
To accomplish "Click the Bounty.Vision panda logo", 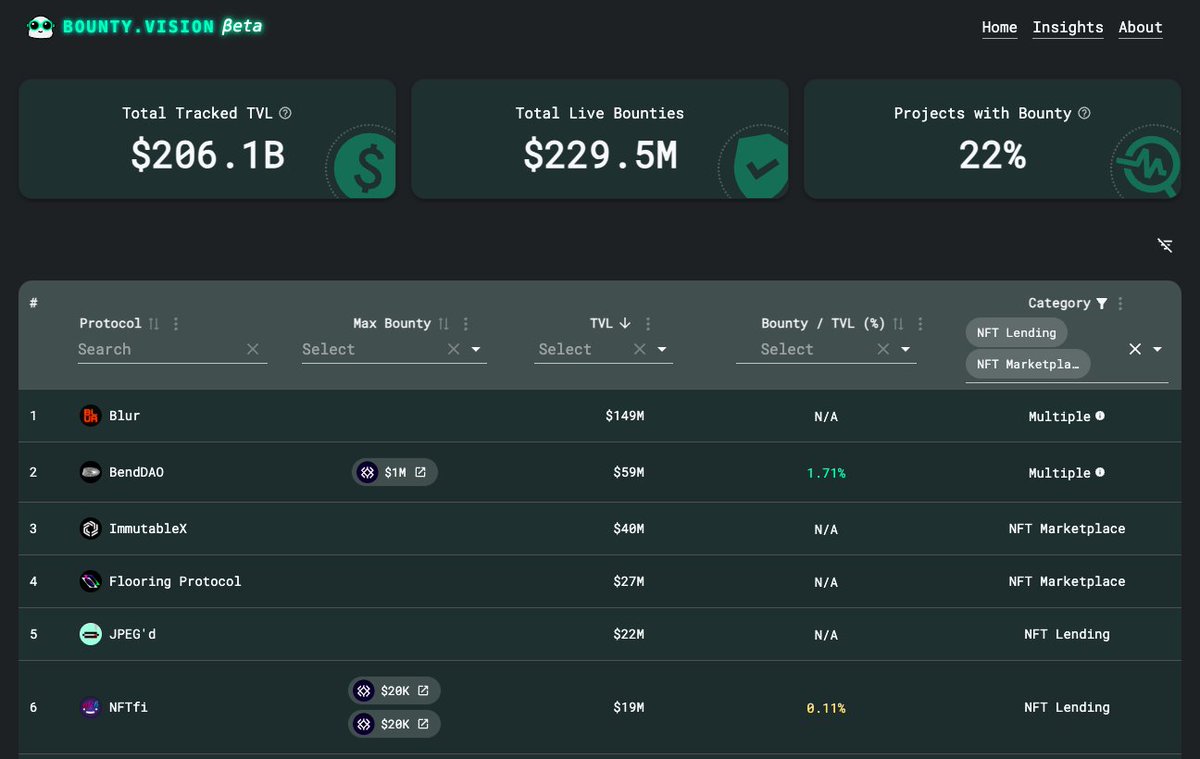I will 40,27.
